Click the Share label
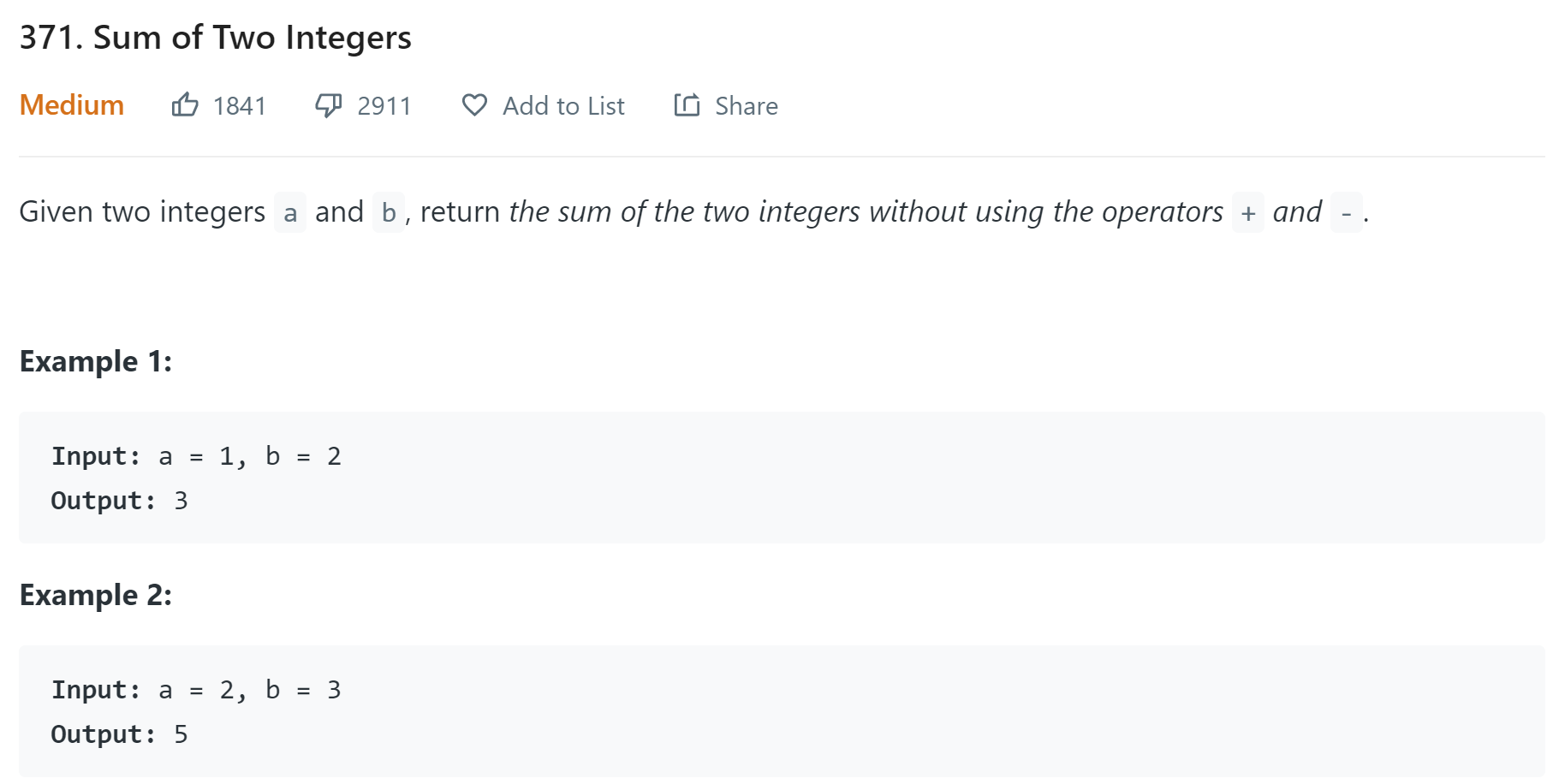 (x=747, y=106)
